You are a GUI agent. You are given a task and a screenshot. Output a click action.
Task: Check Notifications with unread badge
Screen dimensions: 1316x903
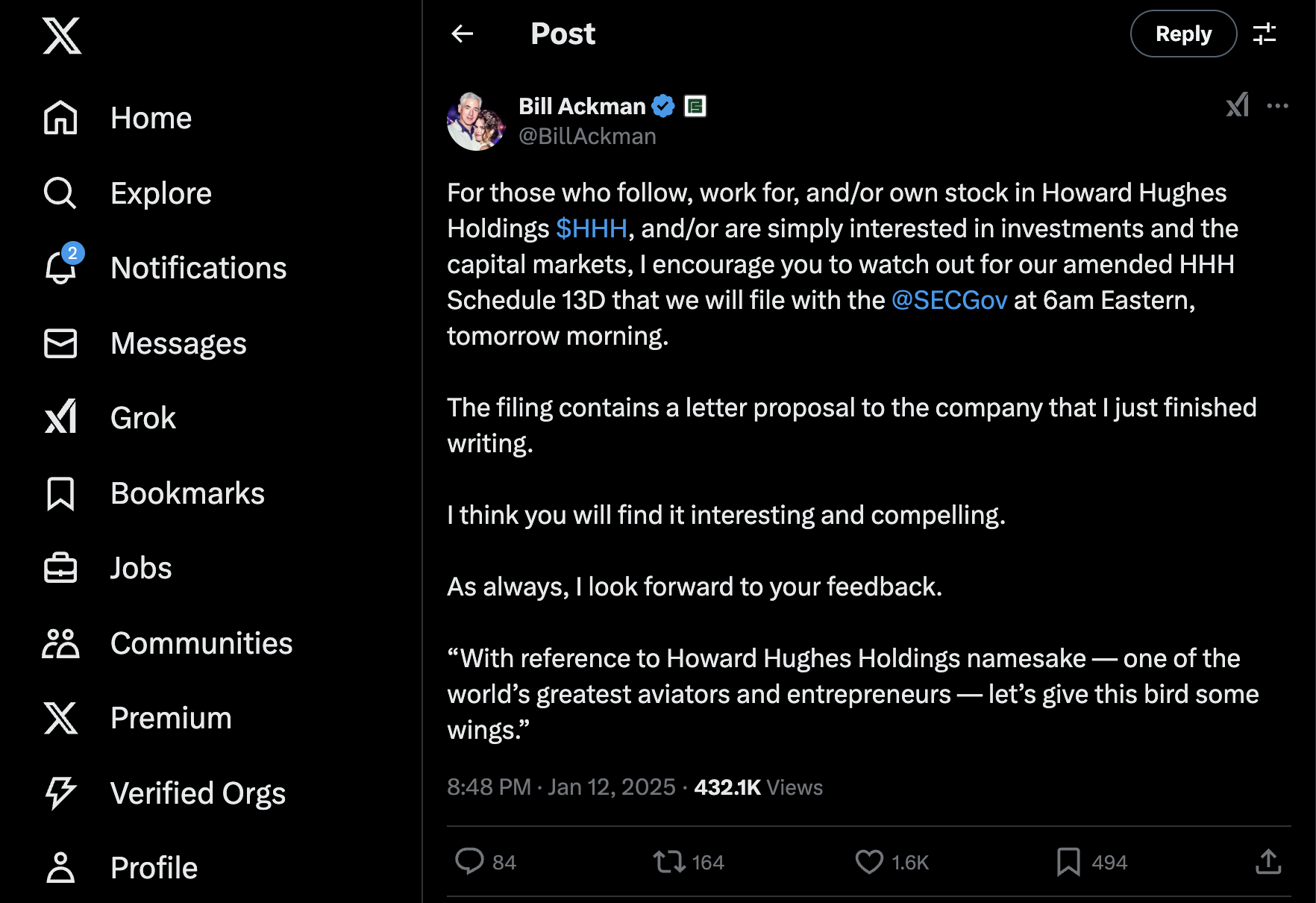[198, 268]
